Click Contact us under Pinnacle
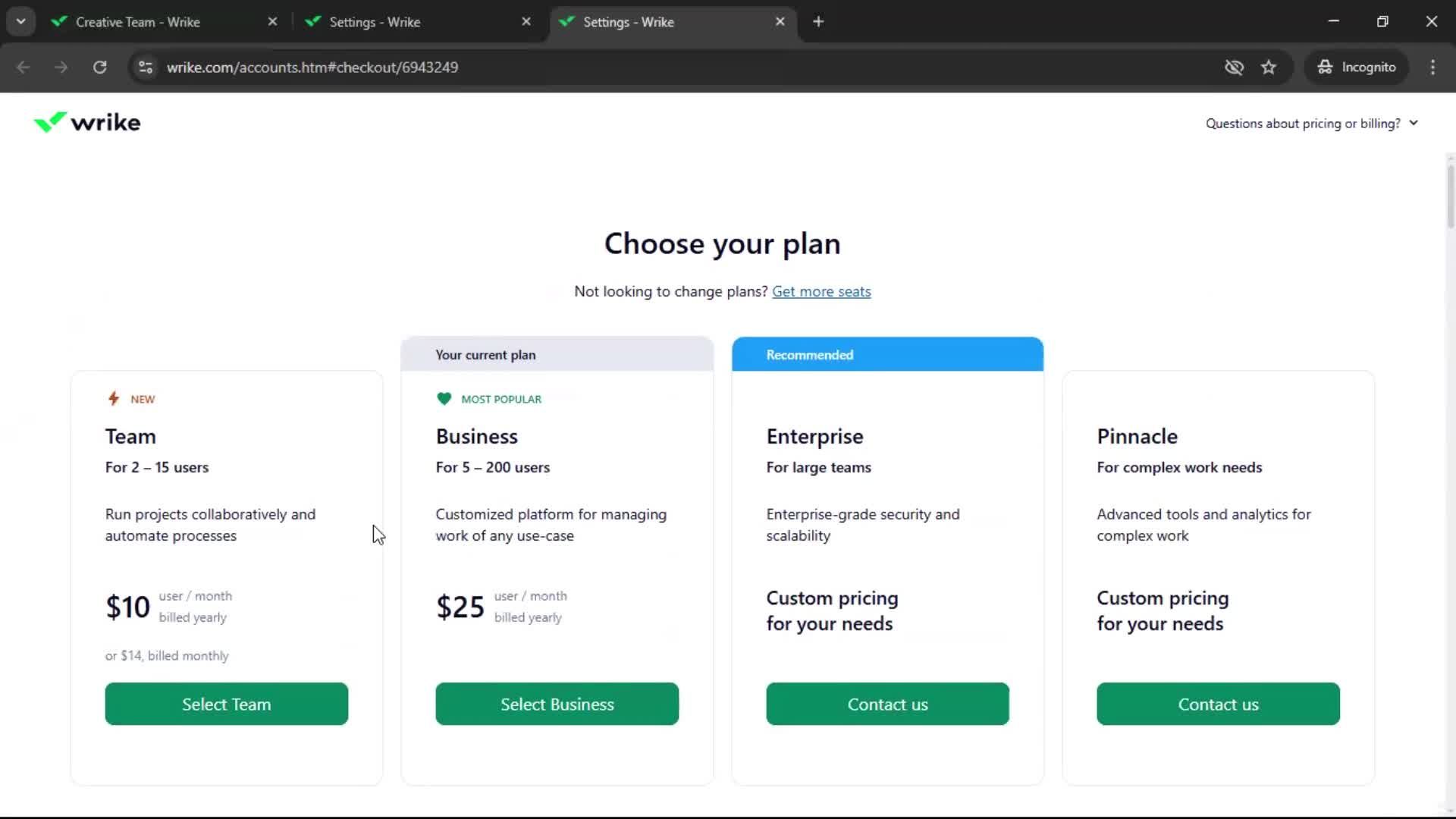Viewport: 1456px width, 819px height. click(1219, 704)
